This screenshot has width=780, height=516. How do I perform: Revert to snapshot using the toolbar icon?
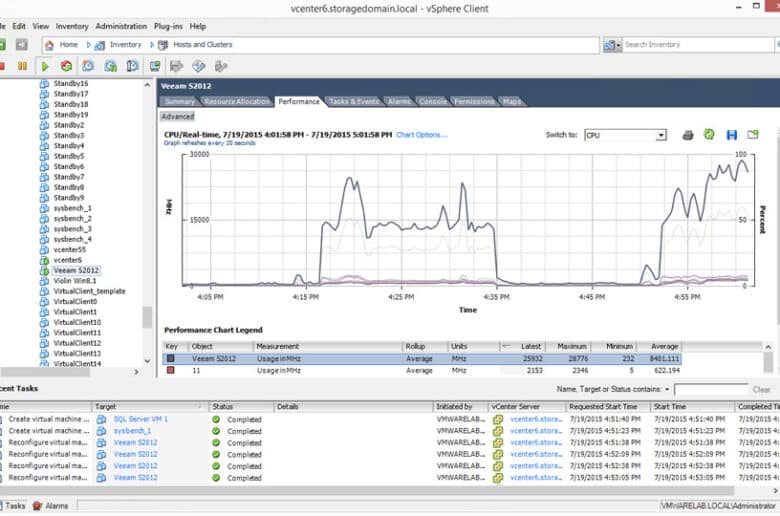[110, 66]
